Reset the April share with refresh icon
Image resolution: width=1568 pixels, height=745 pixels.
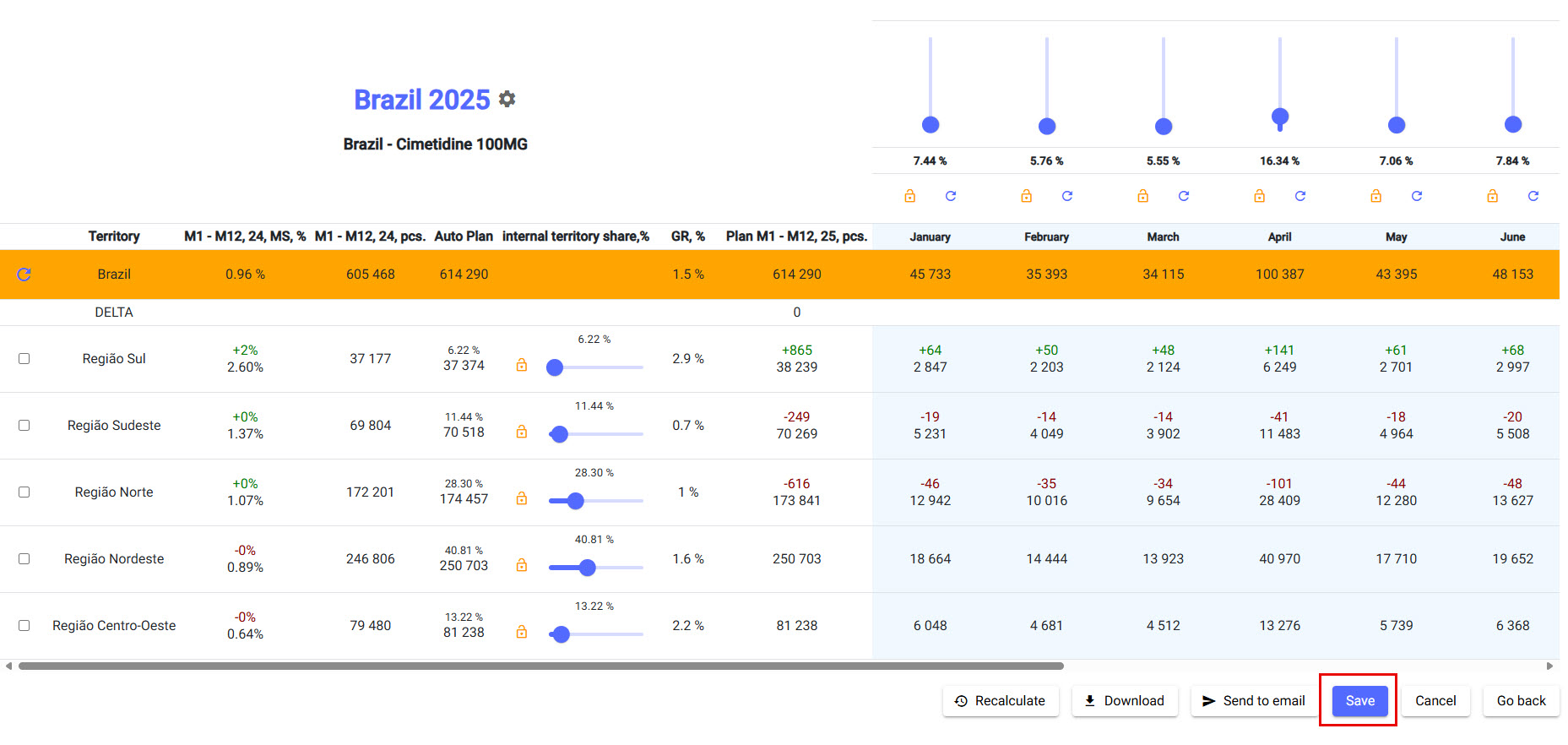[x=1299, y=196]
